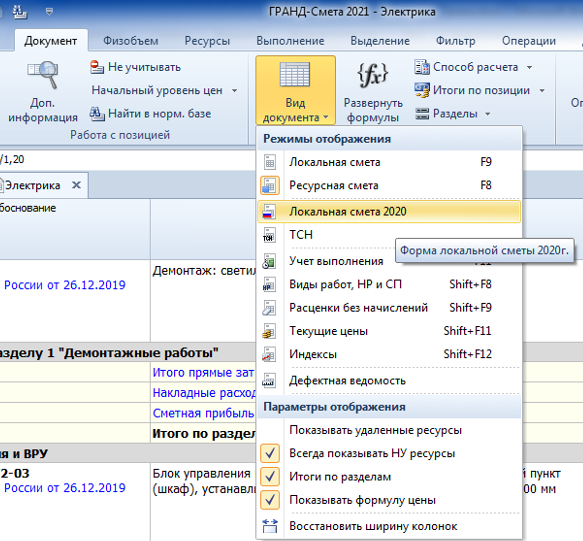Select Дефектная ведомость menu item
This screenshot has height=541, width=583.
[389, 380]
